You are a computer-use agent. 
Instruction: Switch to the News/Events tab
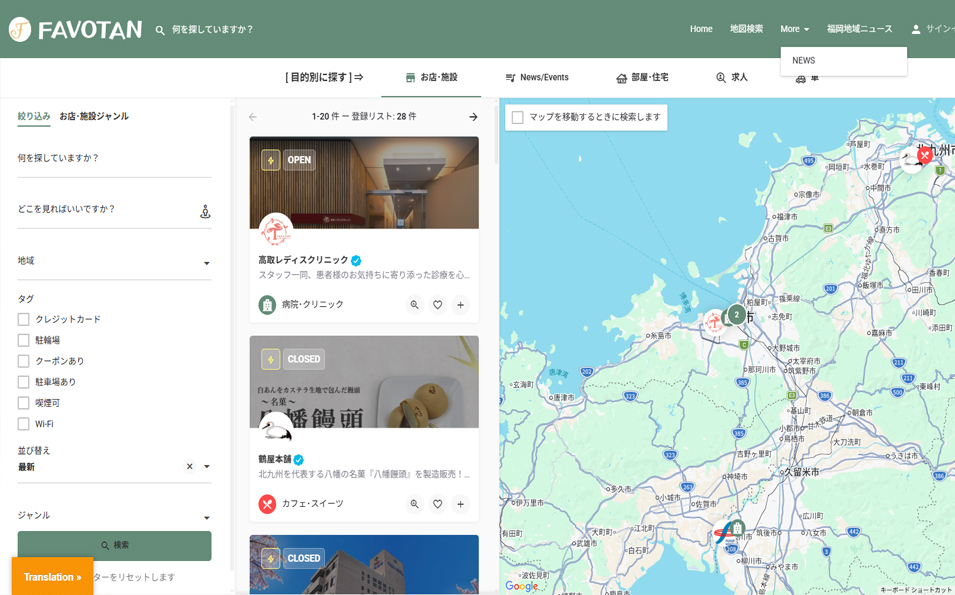point(537,78)
